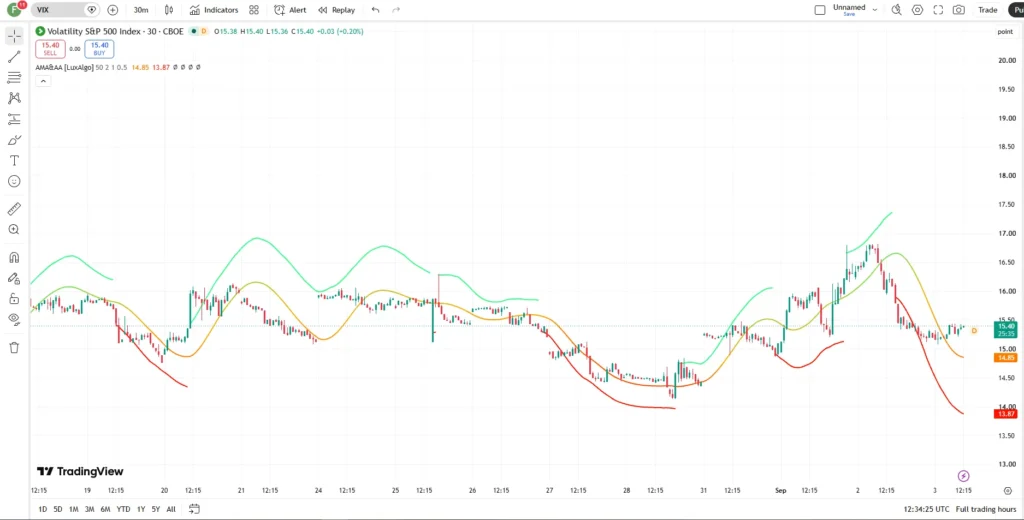Select the text annotation tool

(x=14, y=161)
